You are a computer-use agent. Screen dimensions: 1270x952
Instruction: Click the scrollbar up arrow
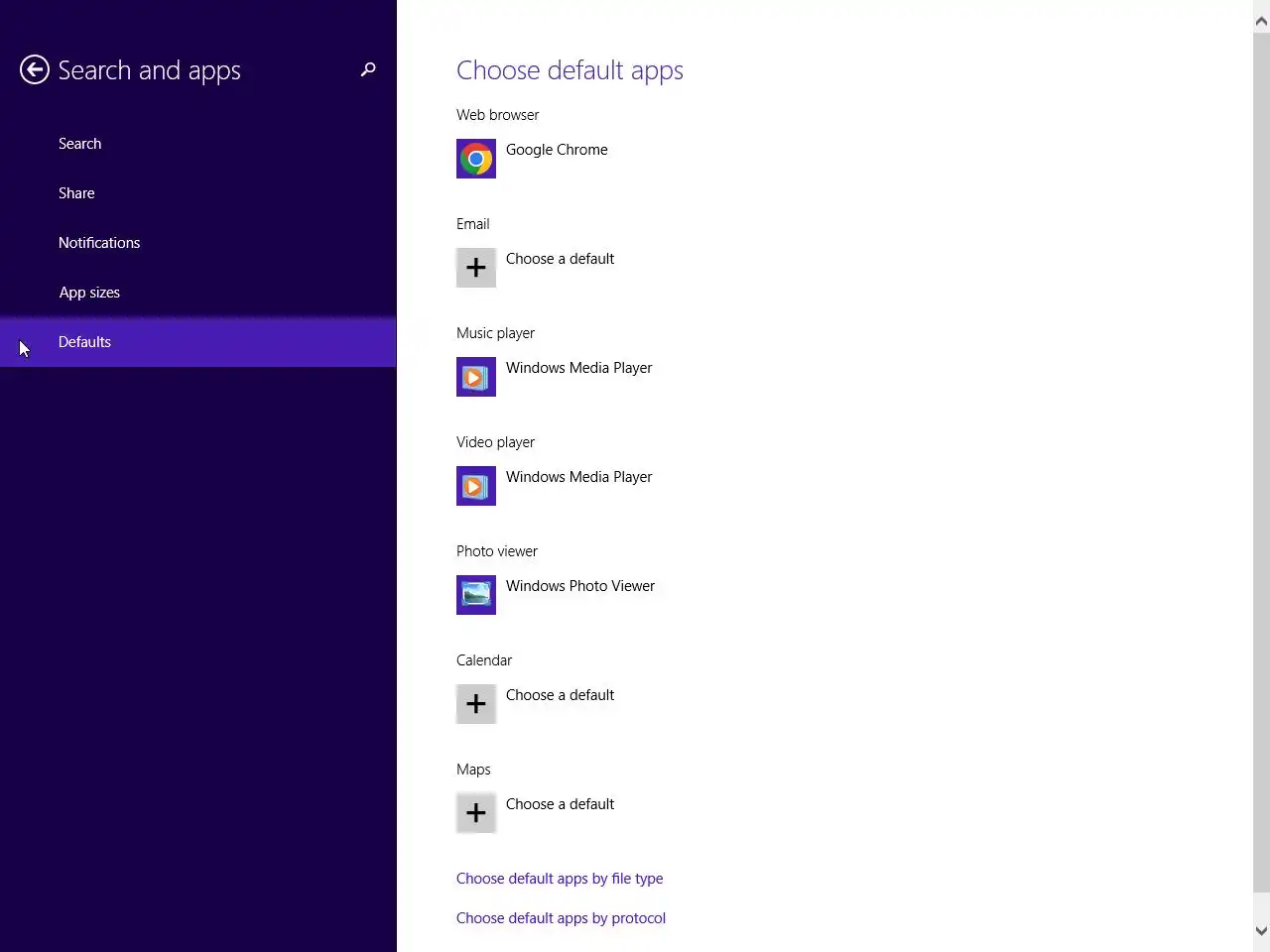coord(1261,21)
